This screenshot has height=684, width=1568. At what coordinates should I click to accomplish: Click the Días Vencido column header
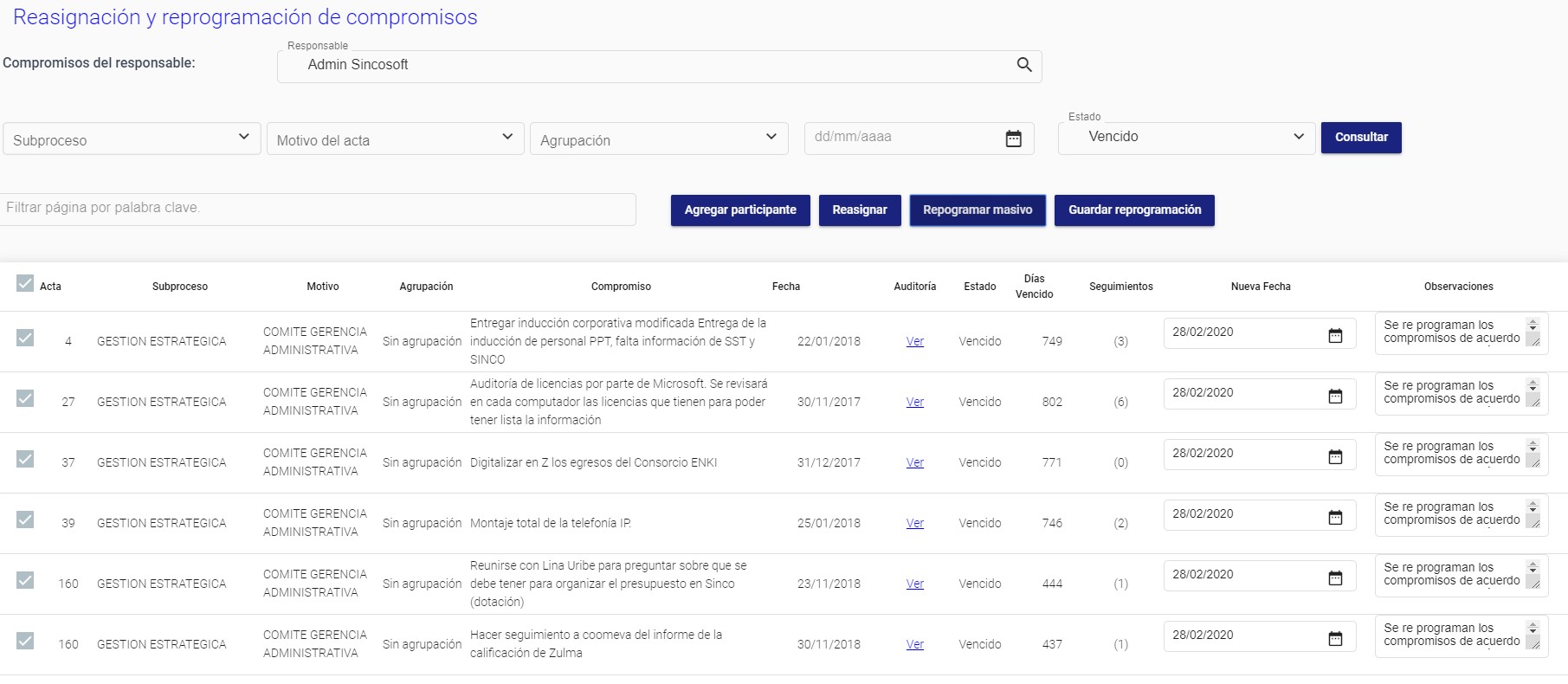(x=1034, y=287)
